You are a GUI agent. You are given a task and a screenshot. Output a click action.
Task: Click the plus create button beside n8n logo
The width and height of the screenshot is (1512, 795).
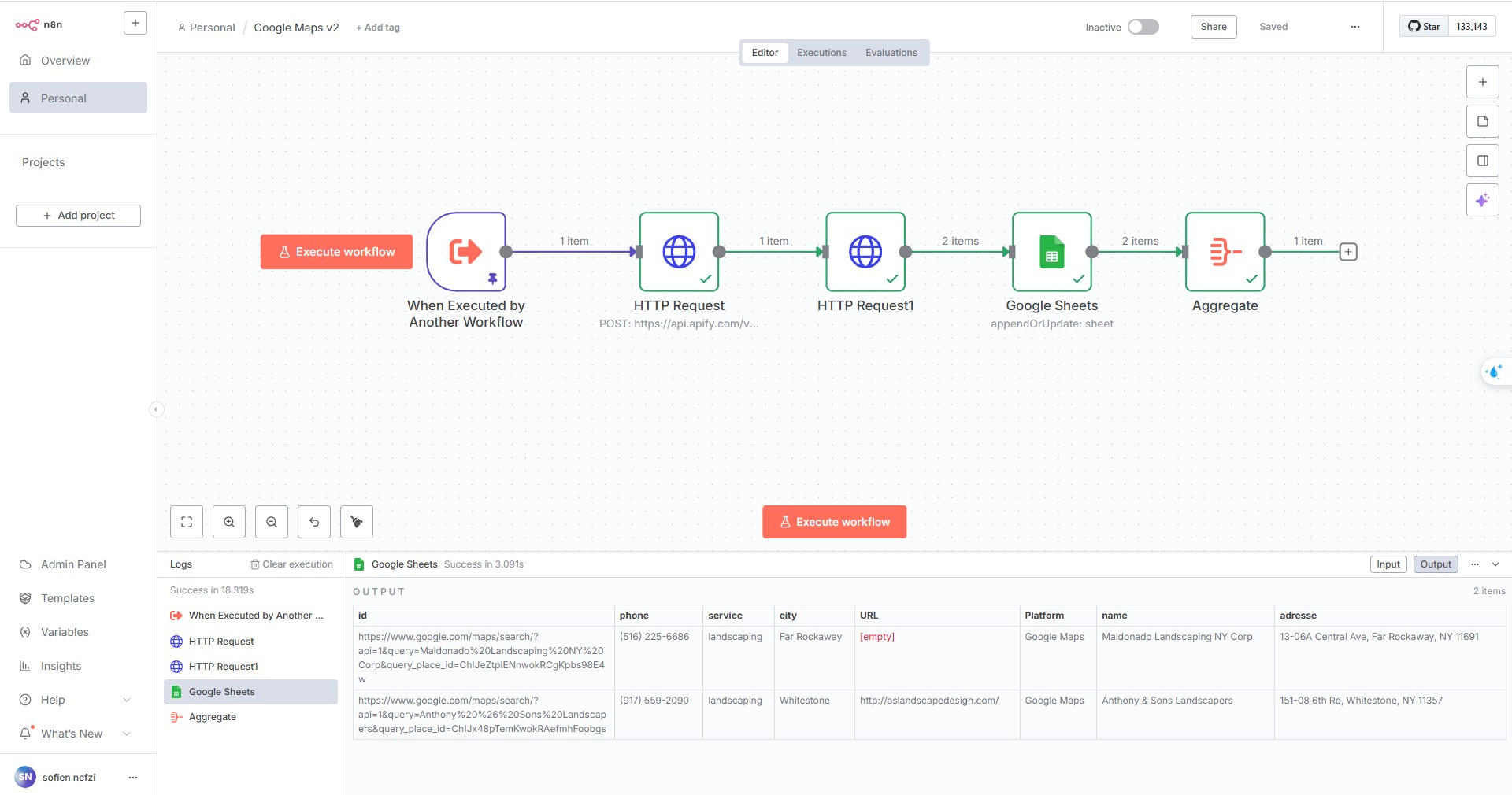135,24
